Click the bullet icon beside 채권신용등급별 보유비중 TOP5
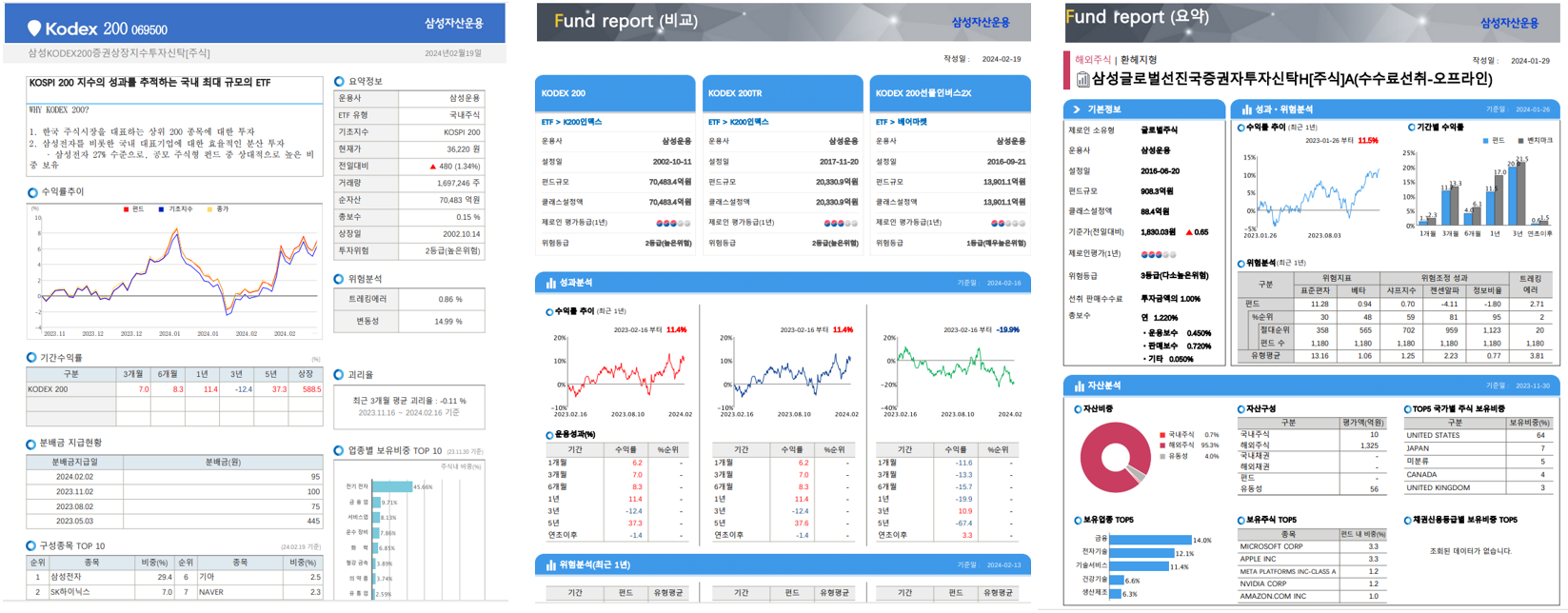 click(x=1408, y=521)
